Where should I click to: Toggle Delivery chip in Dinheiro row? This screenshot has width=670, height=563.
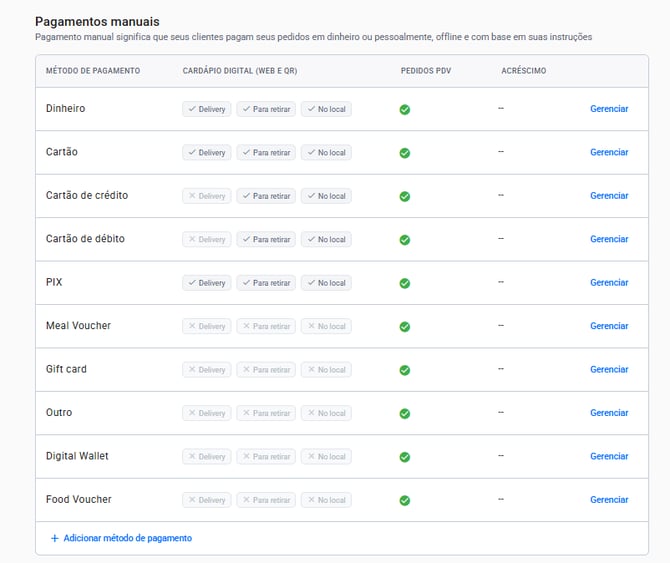coord(207,109)
